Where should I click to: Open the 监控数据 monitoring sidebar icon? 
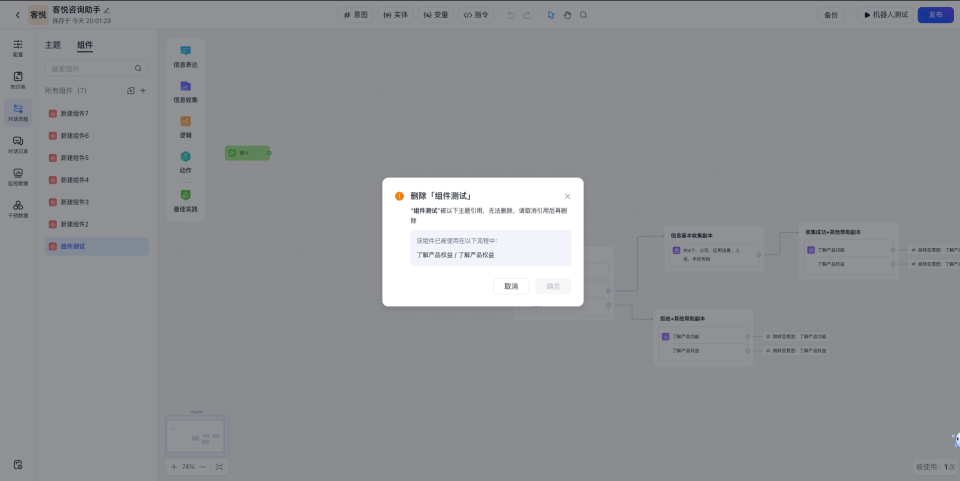[18, 174]
